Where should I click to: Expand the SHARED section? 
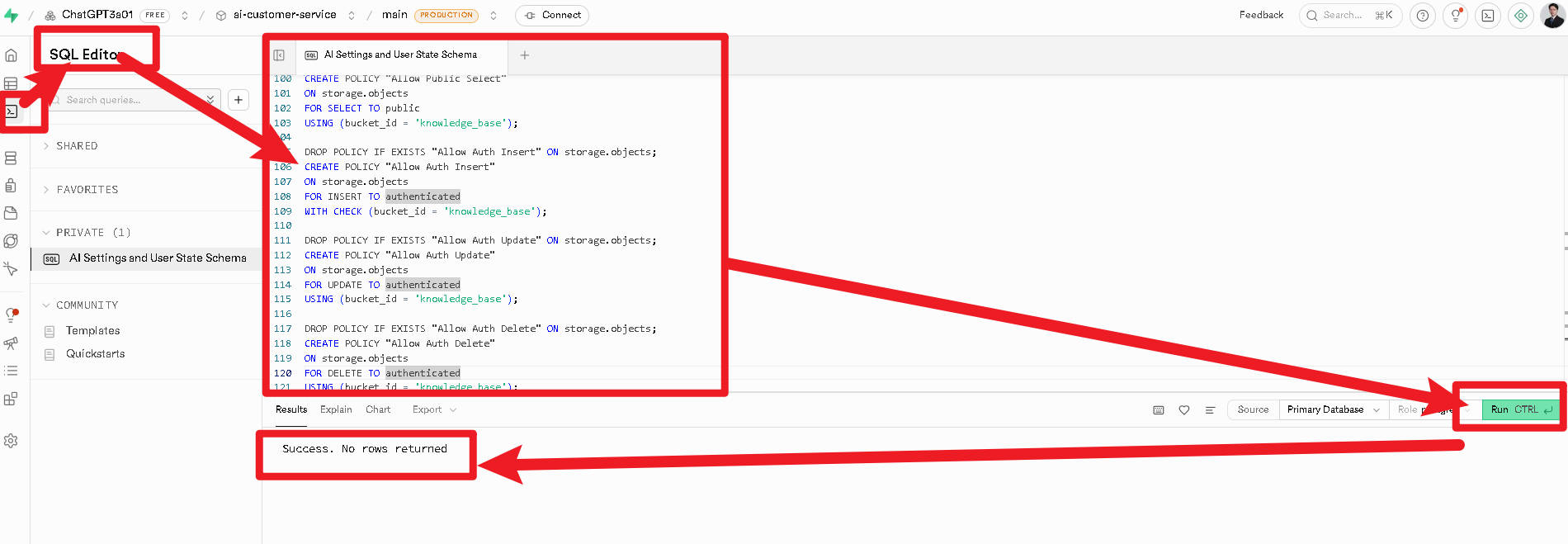pos(77,146)
